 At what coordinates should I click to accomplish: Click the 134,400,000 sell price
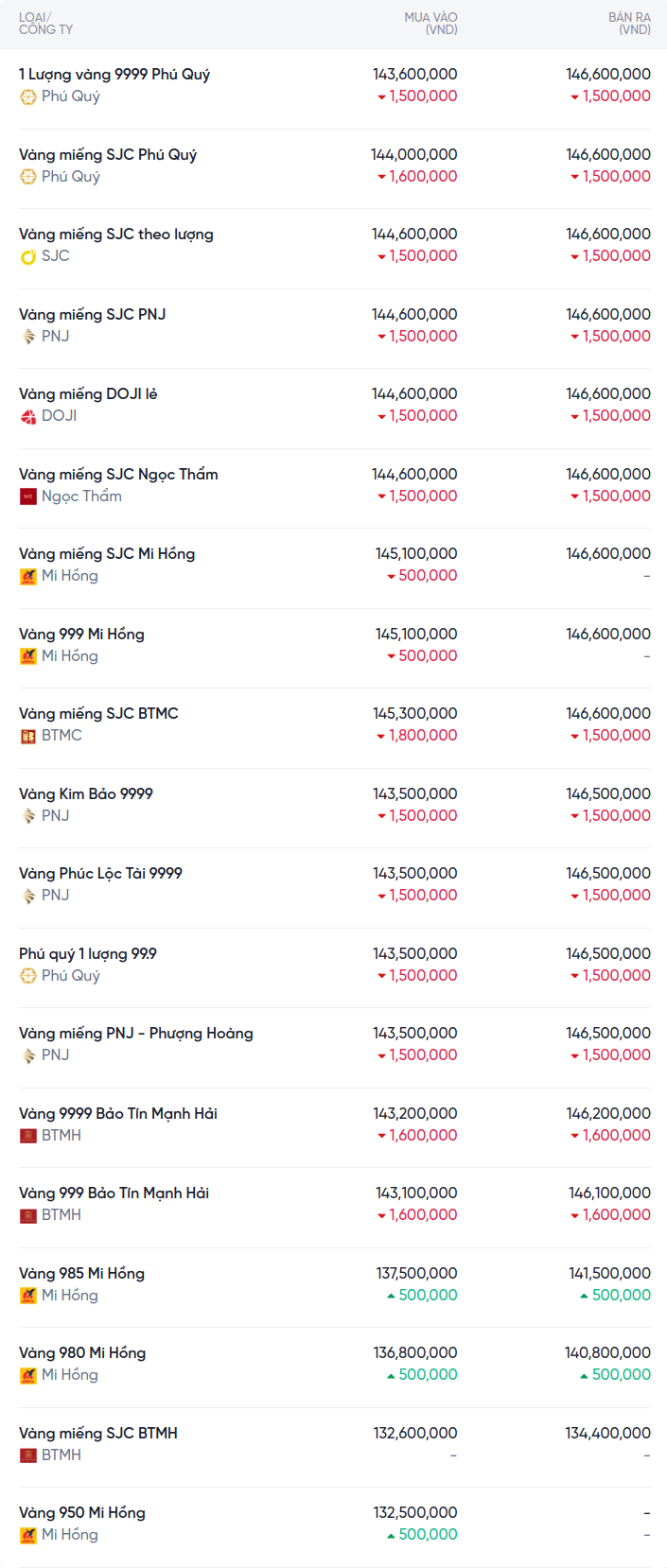pyautogui.click(x=607, y=1434)
